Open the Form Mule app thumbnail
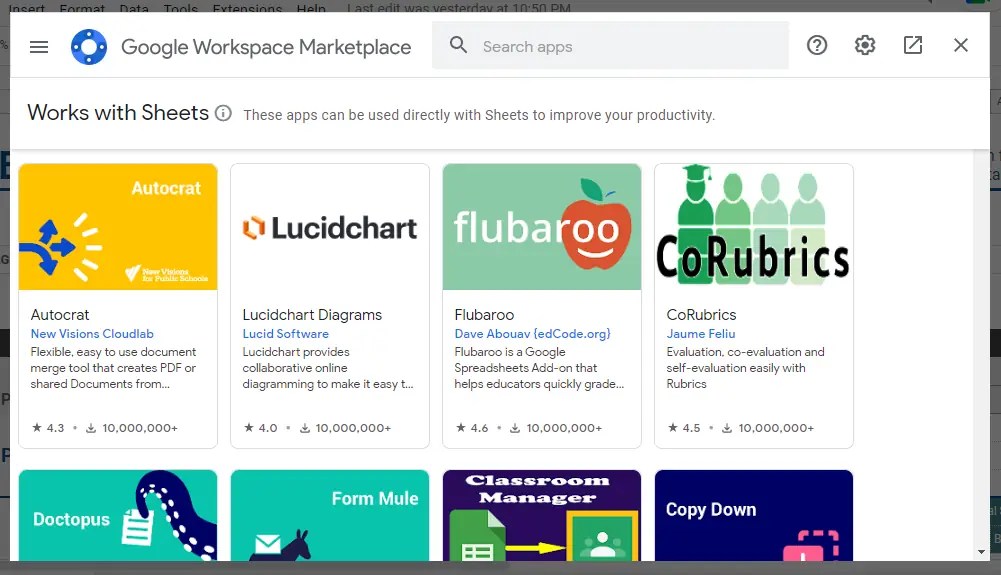1001x575 pixels. coord(330,516)
